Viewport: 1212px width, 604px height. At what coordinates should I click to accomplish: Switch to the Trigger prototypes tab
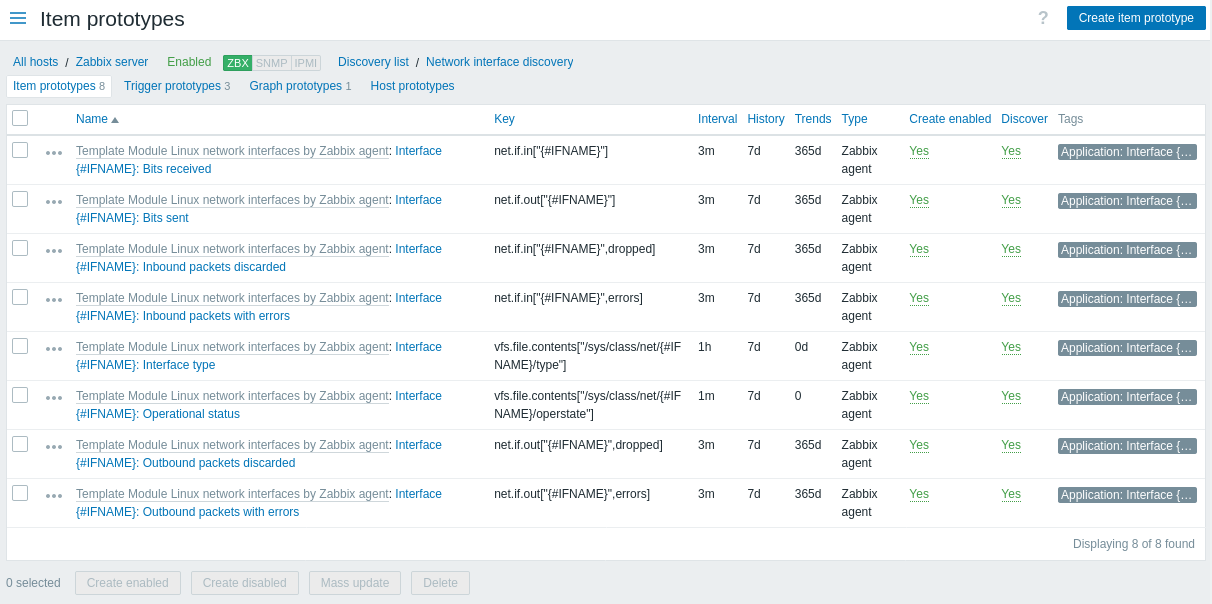[x=177, y=86]
